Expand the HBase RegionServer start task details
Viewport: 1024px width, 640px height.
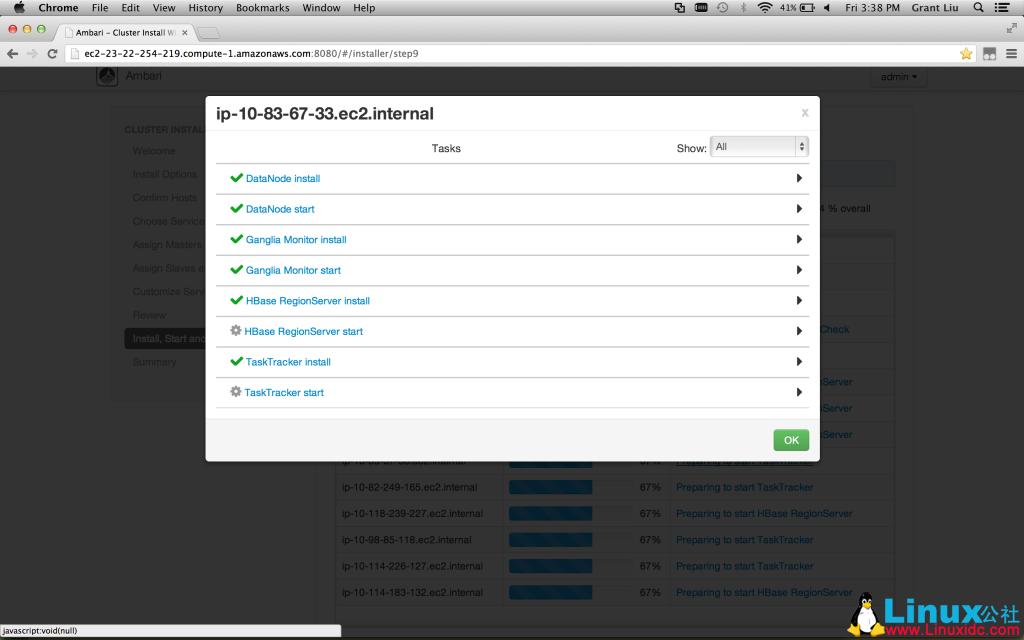(798, 331)
